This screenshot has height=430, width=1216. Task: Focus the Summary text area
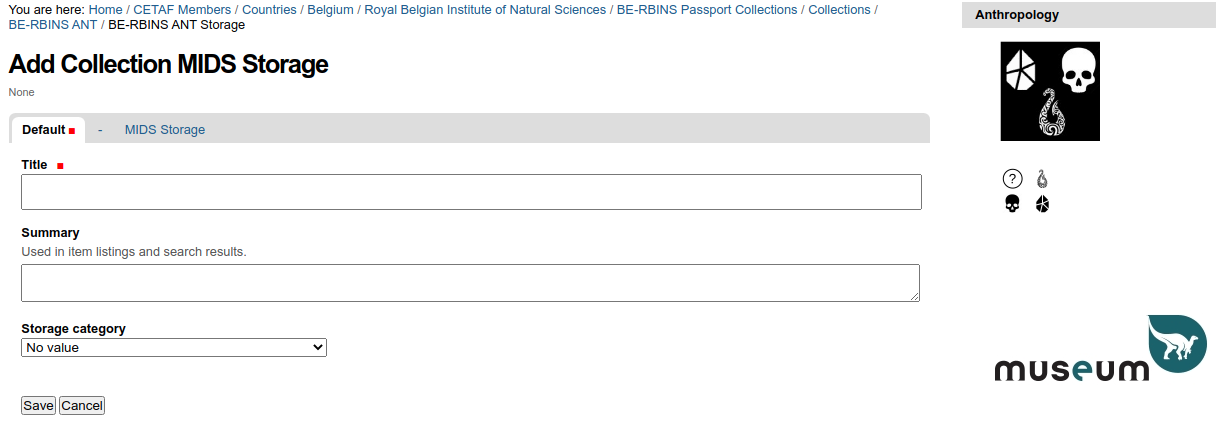pos(470,283)
